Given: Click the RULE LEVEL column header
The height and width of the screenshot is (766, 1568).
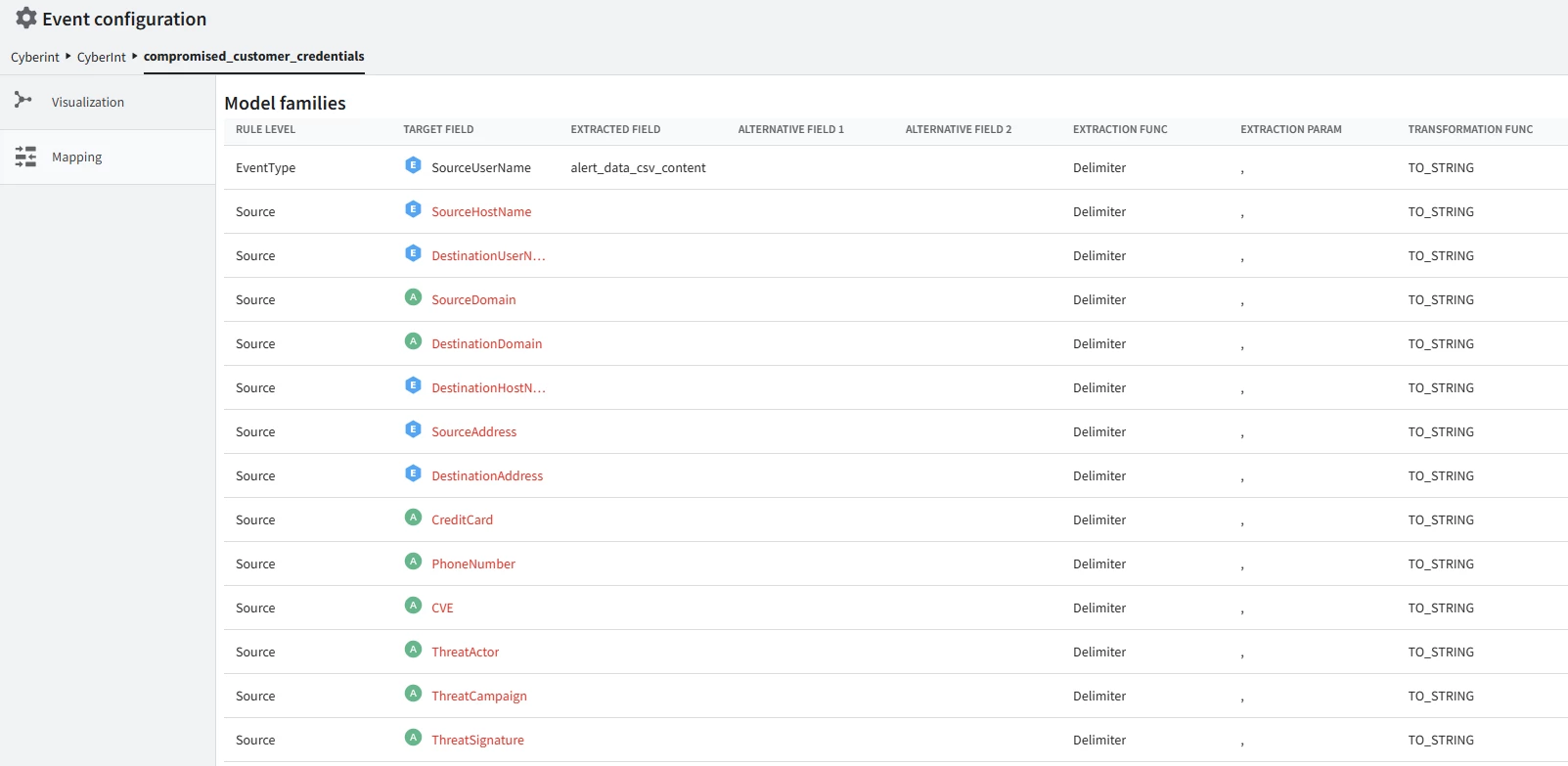Looking at the screenshot, I should coord(265,129).
